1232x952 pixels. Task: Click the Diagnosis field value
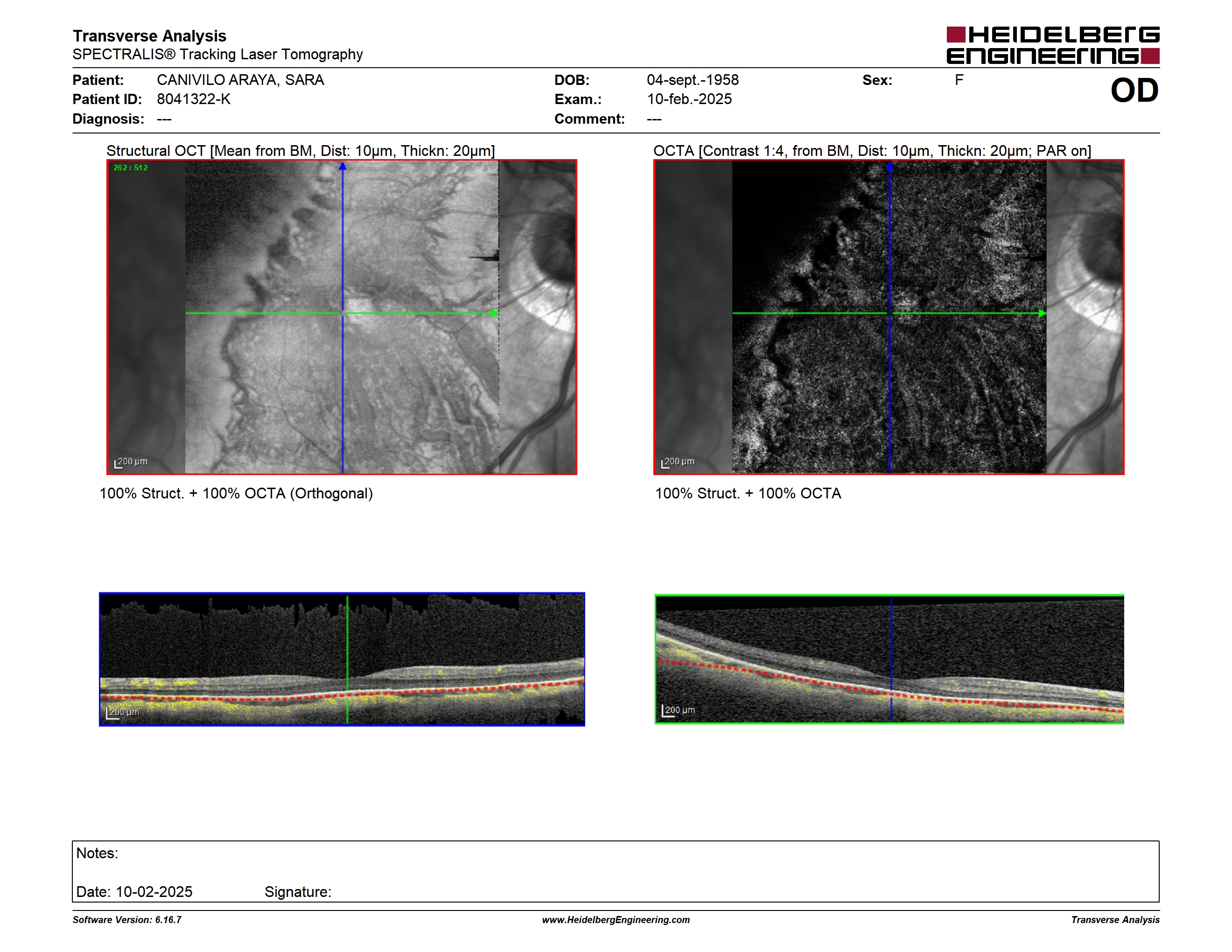[164, 119]
